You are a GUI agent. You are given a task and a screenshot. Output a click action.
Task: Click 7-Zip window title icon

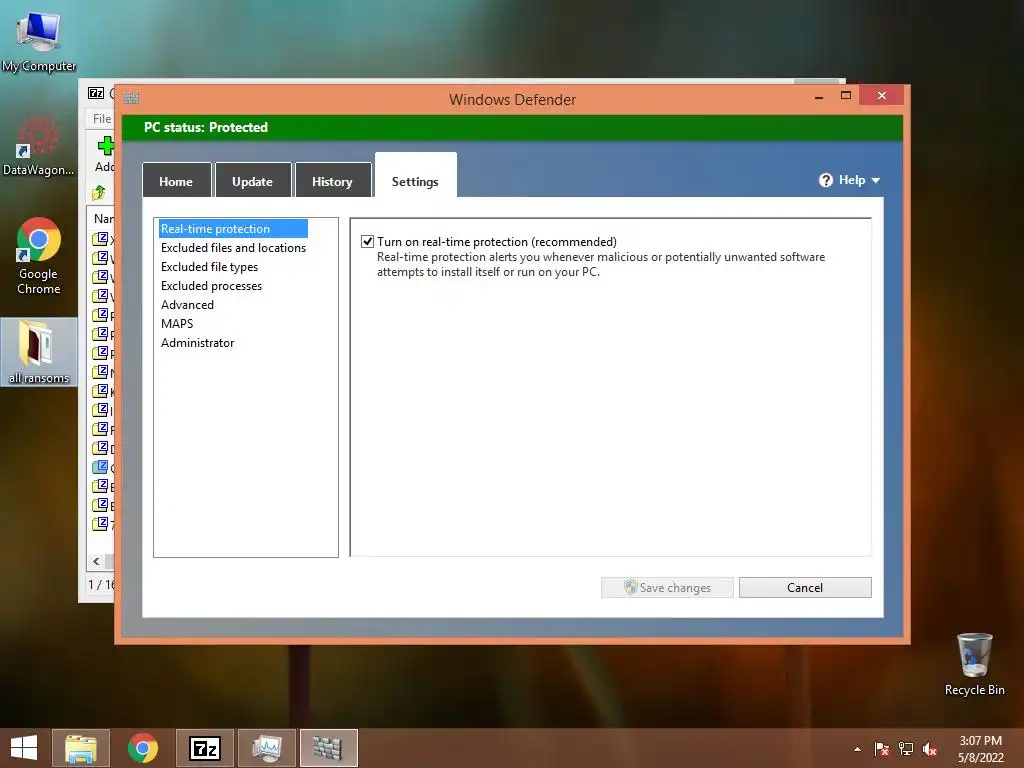(x=96, y=93)
